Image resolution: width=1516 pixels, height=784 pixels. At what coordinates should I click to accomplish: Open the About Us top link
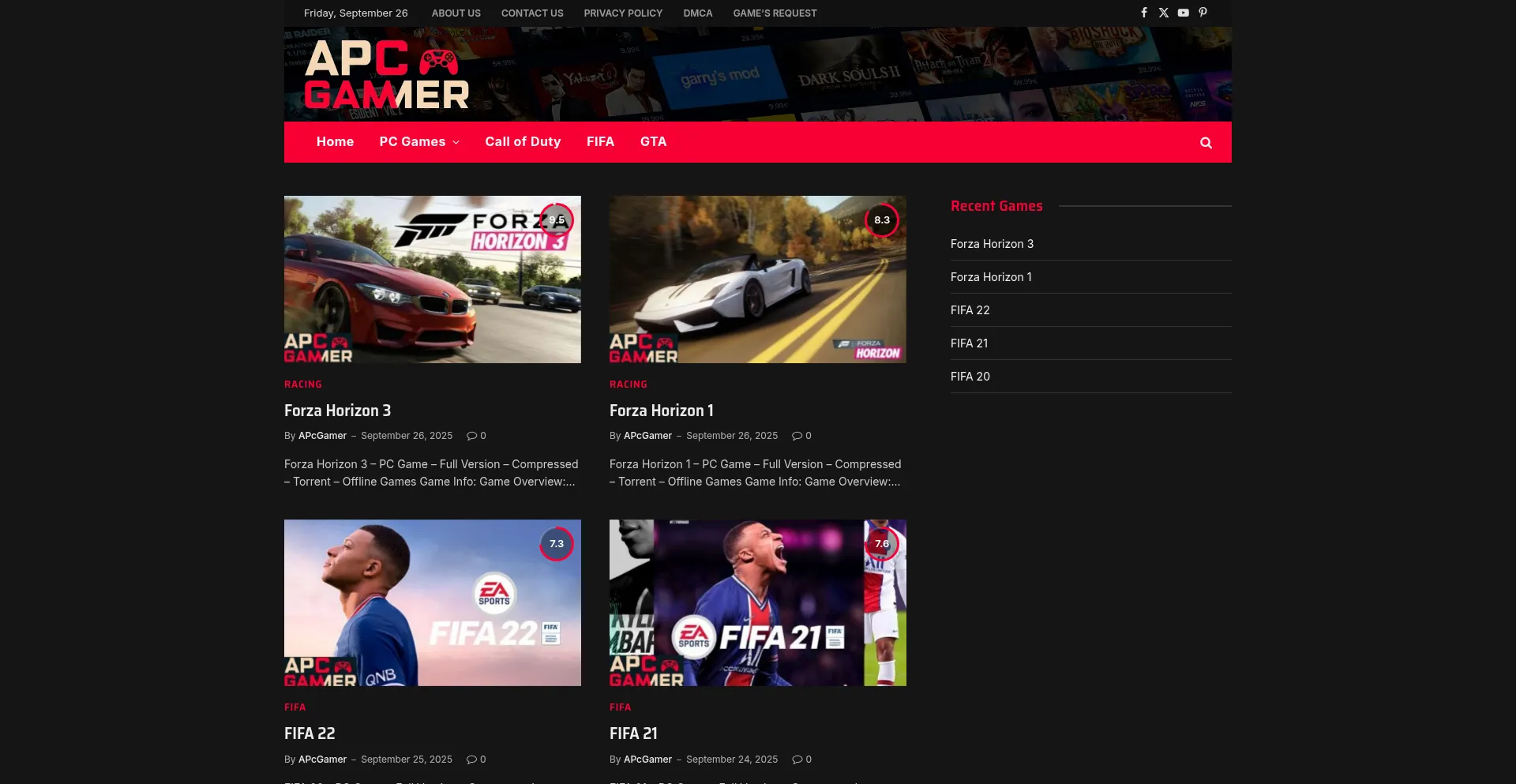(x=456, y=13)
